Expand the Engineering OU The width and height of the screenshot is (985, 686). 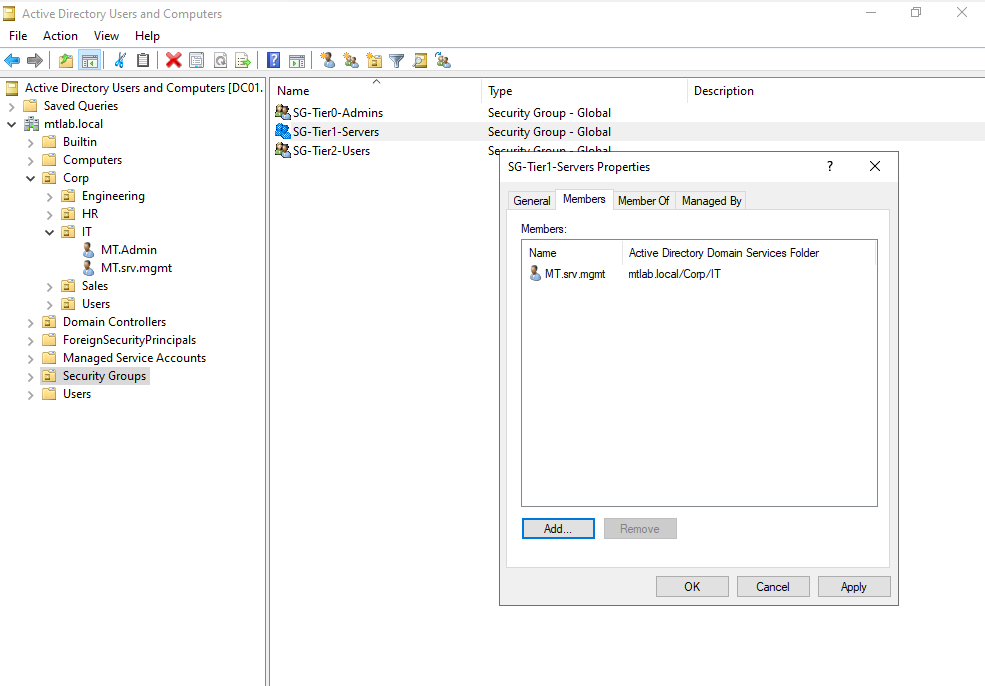pyautogui.click(x=49, y=197)
